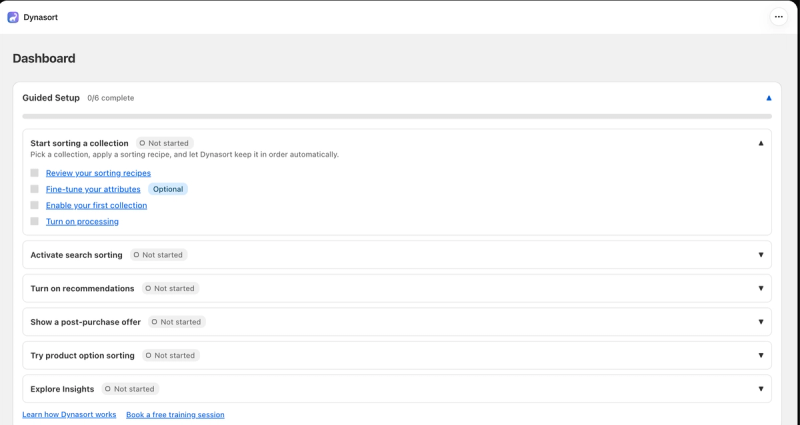The height and width of the screenshot is (425, 800).
Task: Expand the Show a post-purchase offer section
Action: coord(761,322)
